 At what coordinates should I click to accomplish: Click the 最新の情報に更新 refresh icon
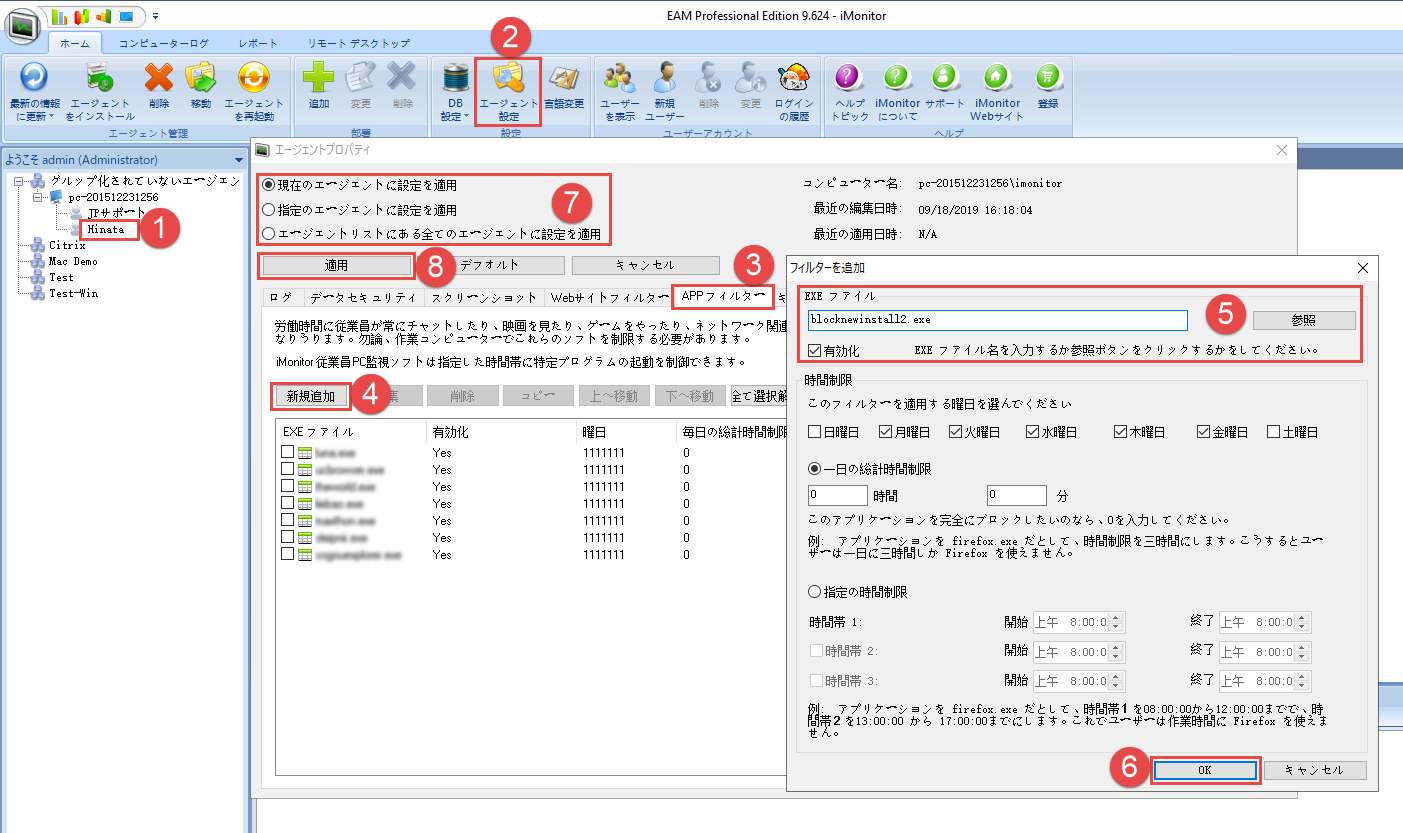[34, 79]
